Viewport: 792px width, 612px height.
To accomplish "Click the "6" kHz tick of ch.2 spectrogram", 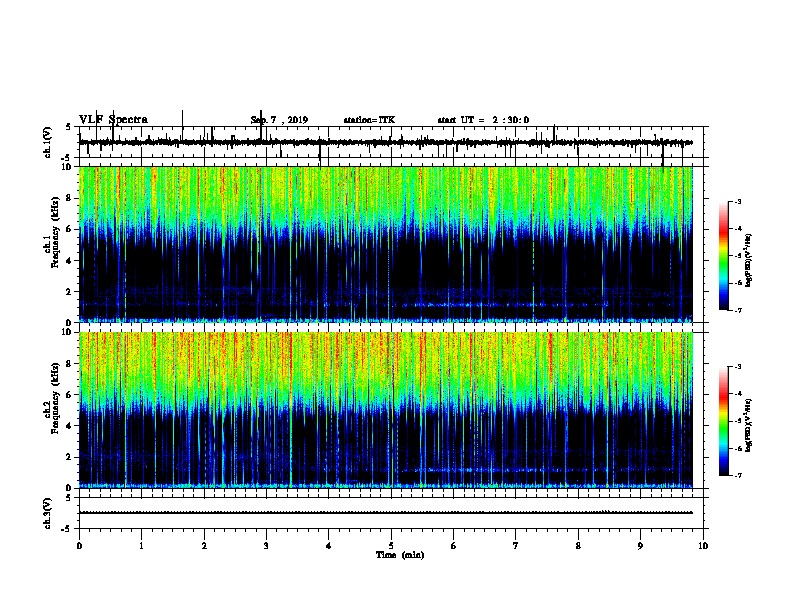I will (69, 395).
